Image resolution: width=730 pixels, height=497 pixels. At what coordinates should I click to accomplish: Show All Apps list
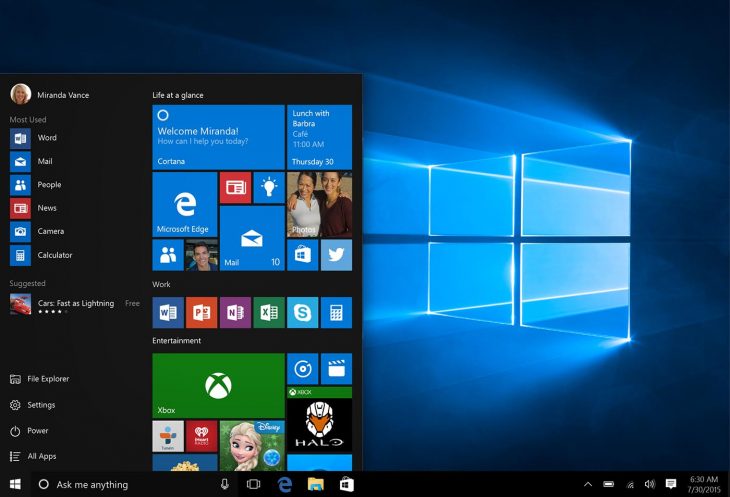pyautogui.click(x=33, y=457)
